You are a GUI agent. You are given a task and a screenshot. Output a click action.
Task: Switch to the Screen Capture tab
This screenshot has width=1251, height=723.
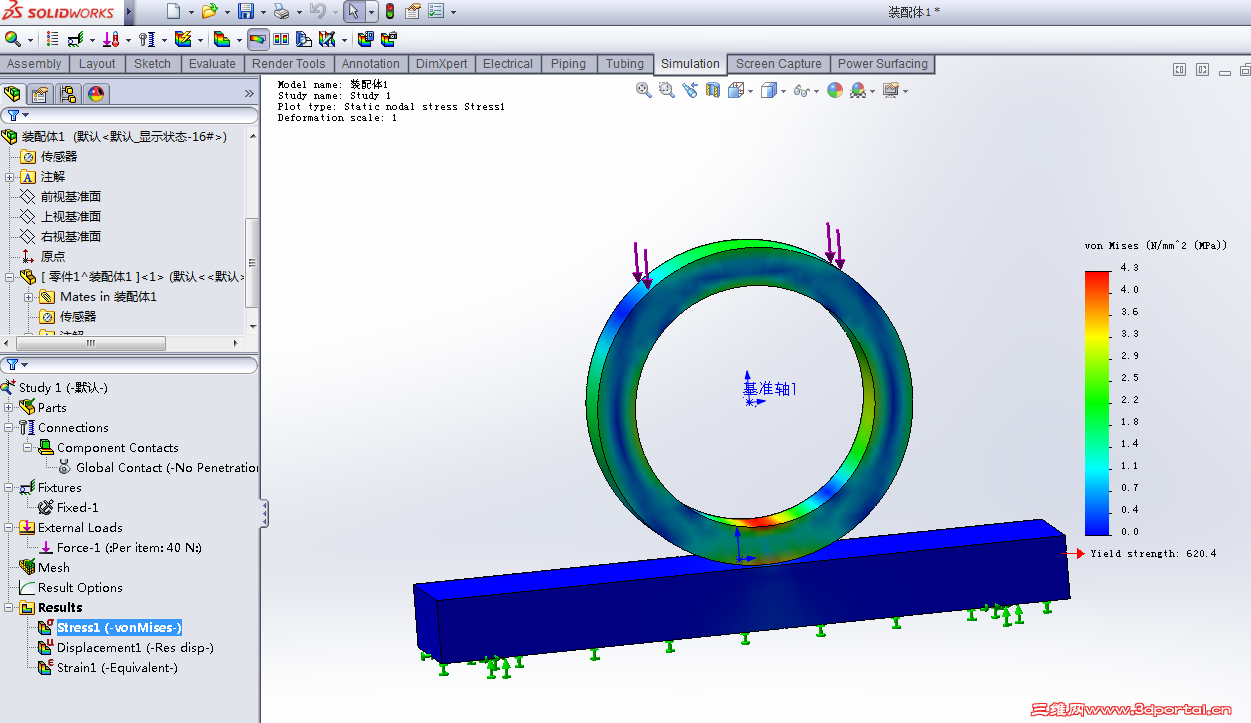[x=779, y=64]
